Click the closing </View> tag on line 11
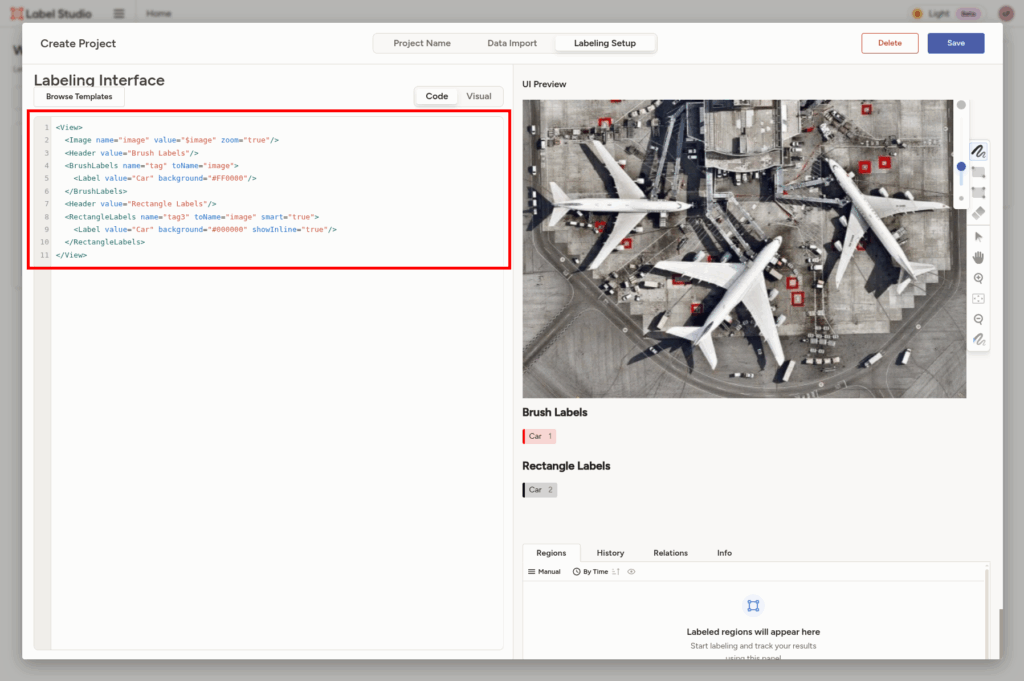The width and height of the screenshot is (1024, 681). point(71,255)
